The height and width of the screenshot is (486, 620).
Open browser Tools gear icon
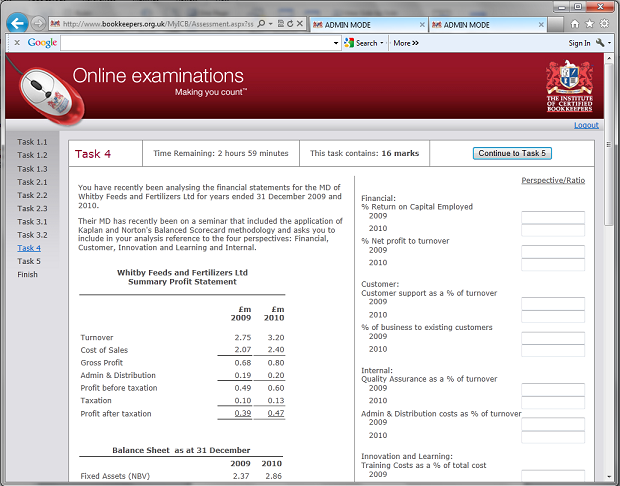(x=604, y=24)
